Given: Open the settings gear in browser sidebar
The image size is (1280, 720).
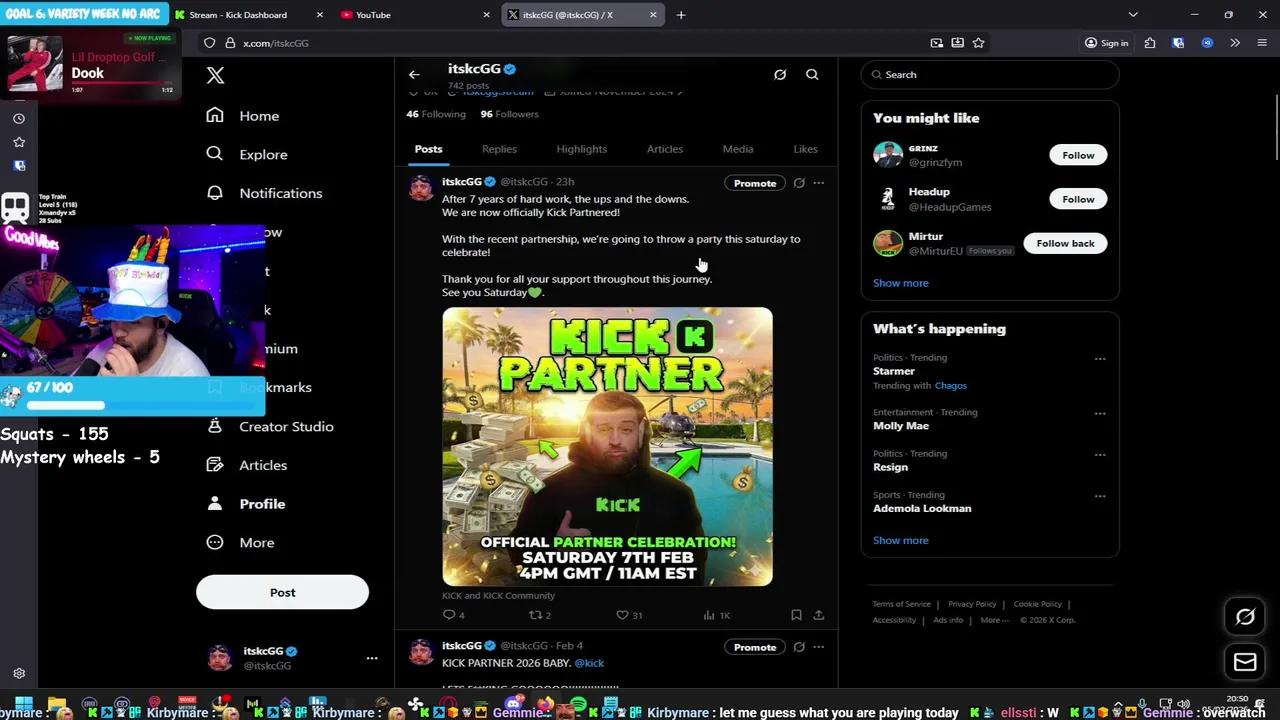Looking at the screenshot, I should tap(18, 675).
